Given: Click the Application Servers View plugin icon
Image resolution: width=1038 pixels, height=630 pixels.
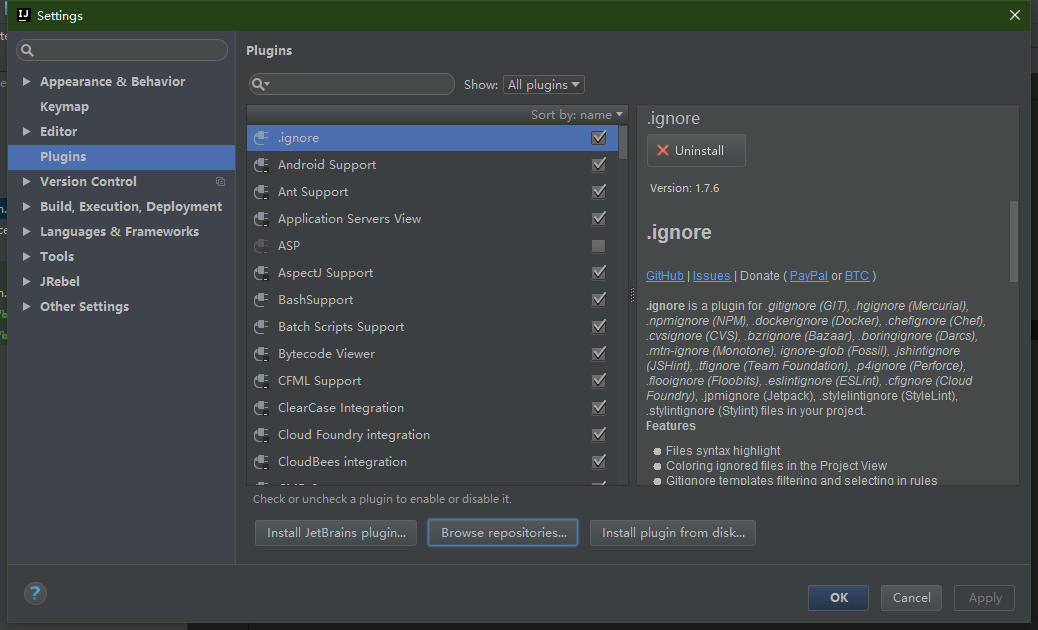Looking at the screenshot, I should tap(261, 218).
